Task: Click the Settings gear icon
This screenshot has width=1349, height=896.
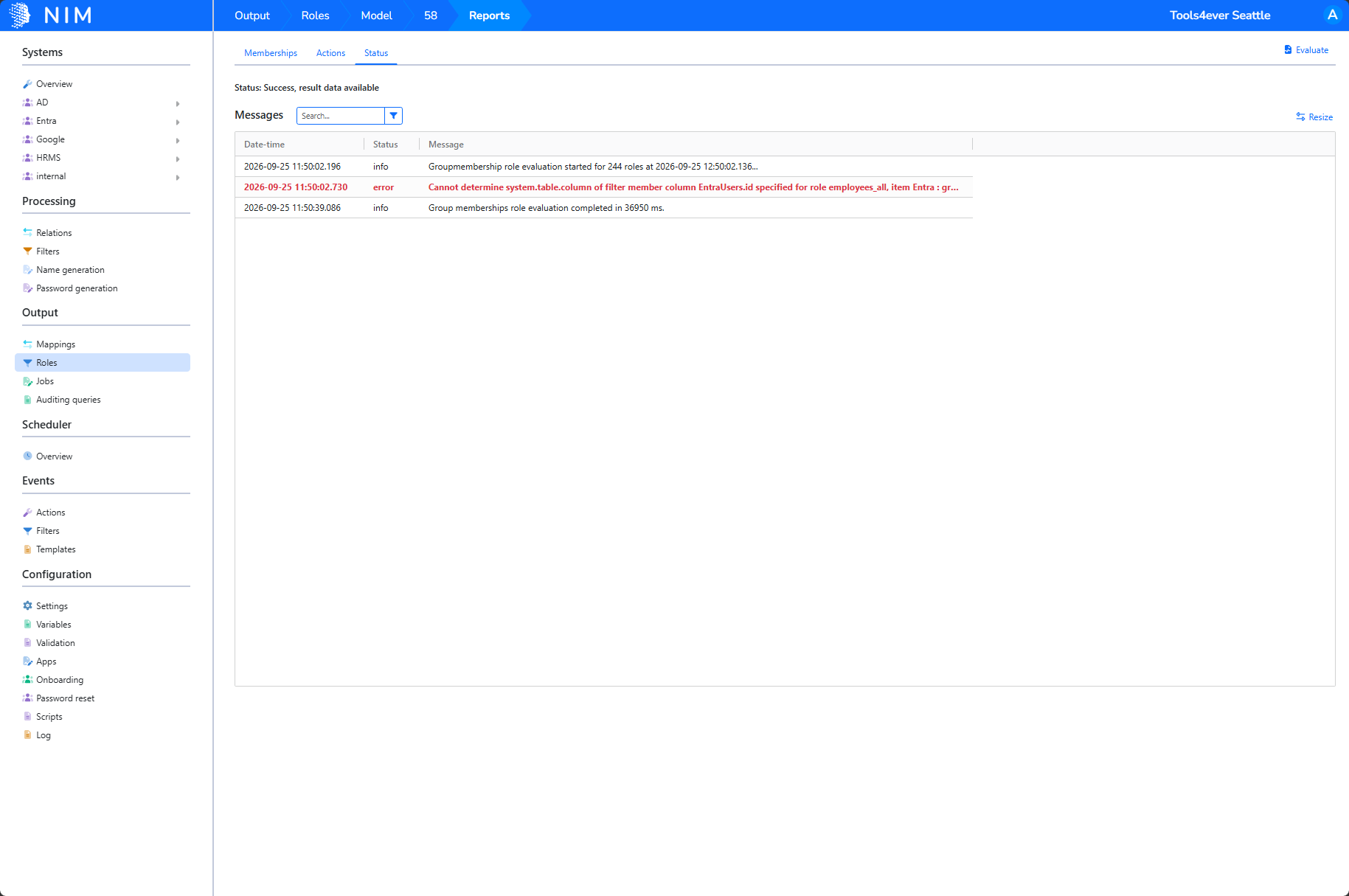Action: point(27,606)
